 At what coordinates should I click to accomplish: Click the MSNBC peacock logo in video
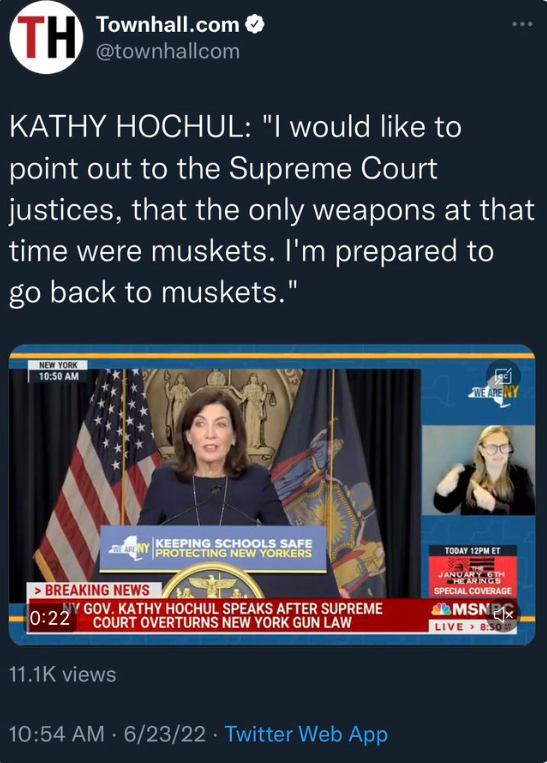[x=441, y=609]
